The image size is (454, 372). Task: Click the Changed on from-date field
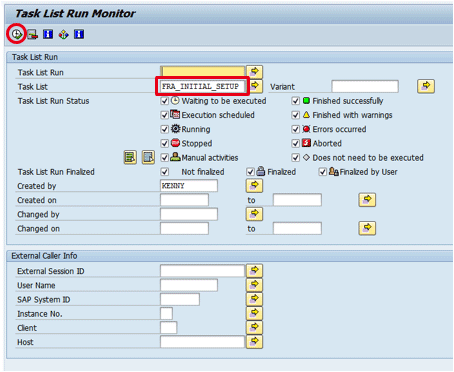coord(184,229)
